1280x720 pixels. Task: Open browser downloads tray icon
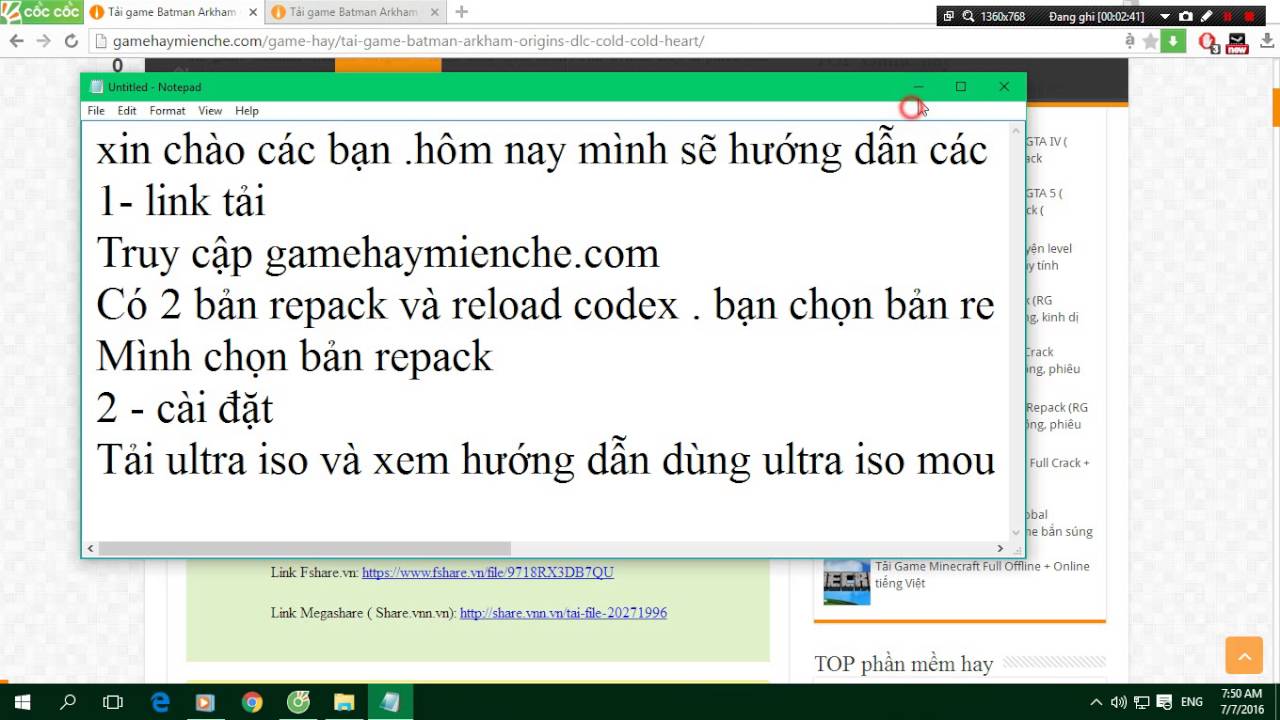click(x=1265, y=41)
